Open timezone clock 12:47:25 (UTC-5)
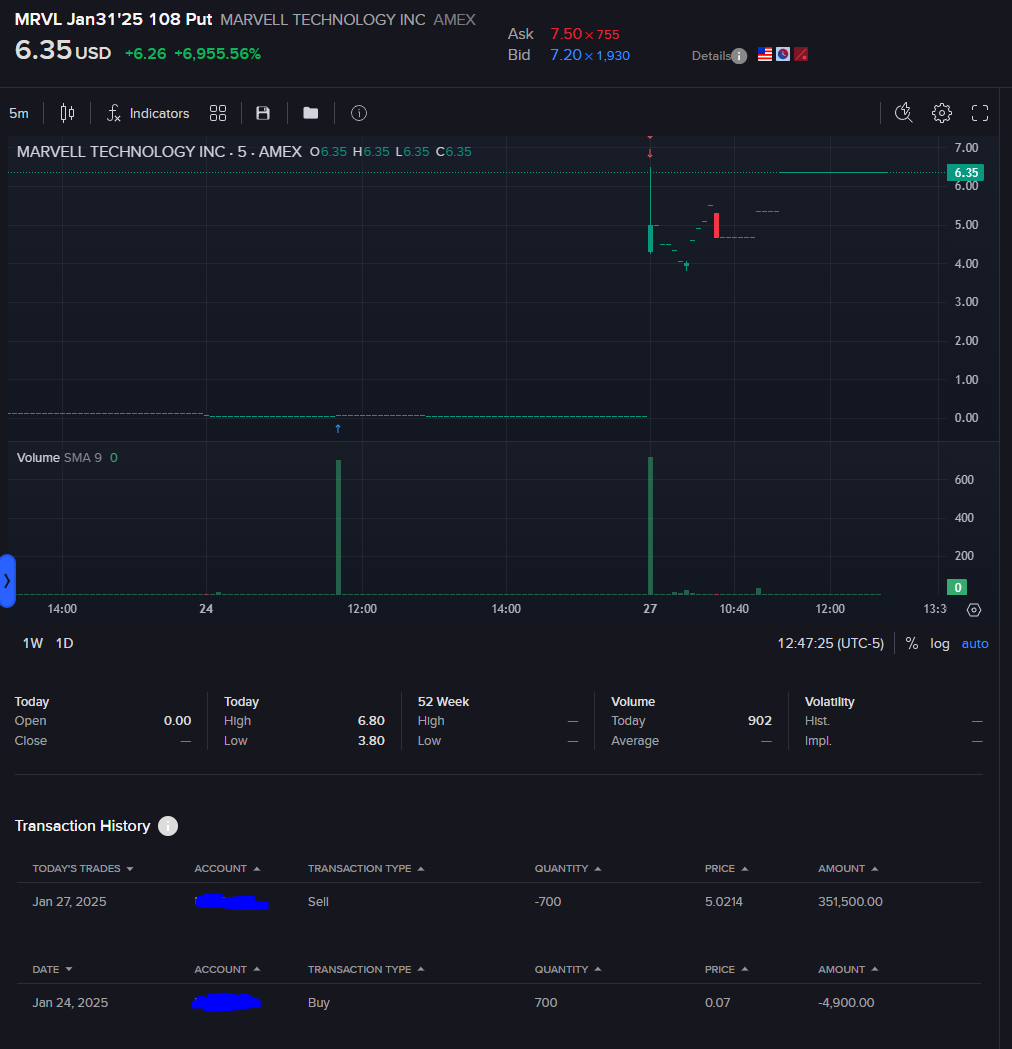The height and width of the screenshot is (1049, 1012). pos(830,643)
